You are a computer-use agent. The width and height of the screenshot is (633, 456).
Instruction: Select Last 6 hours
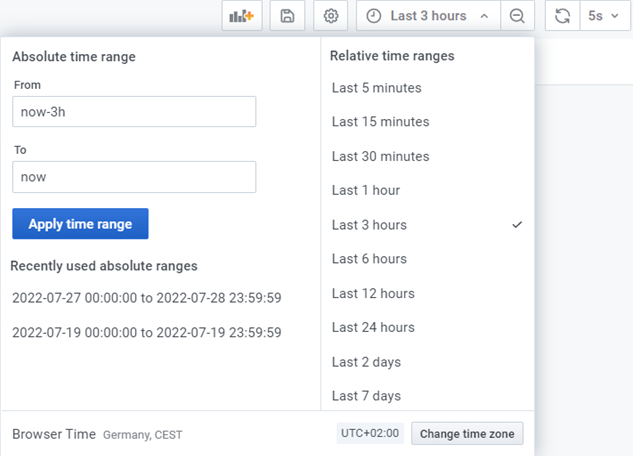(427, 259)
